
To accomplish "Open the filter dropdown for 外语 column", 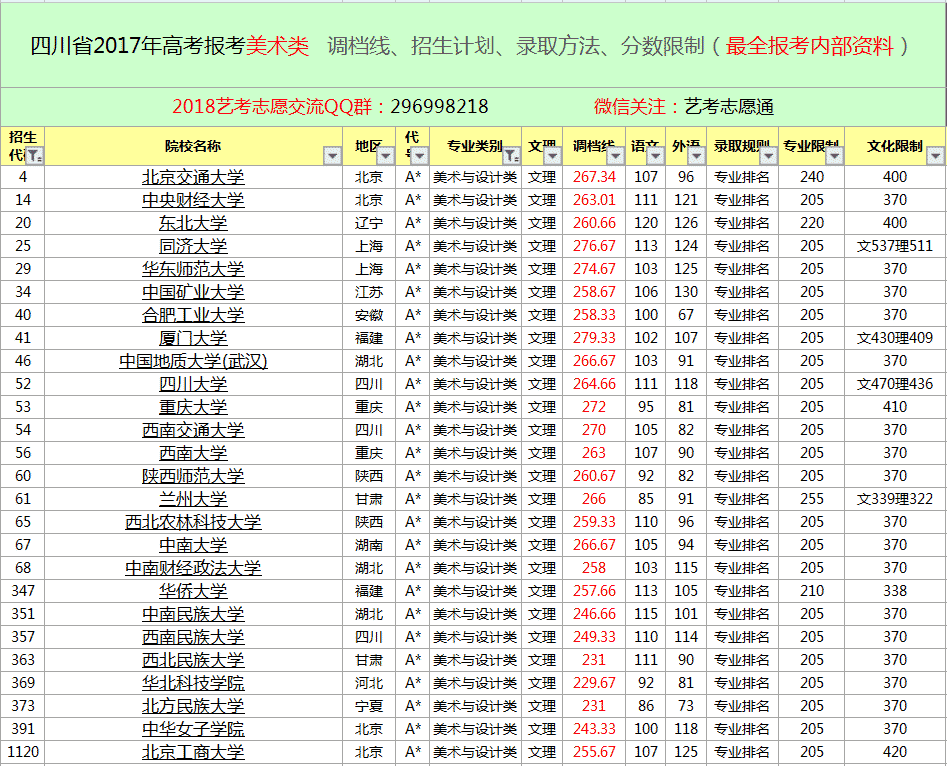I will (696, 156).
